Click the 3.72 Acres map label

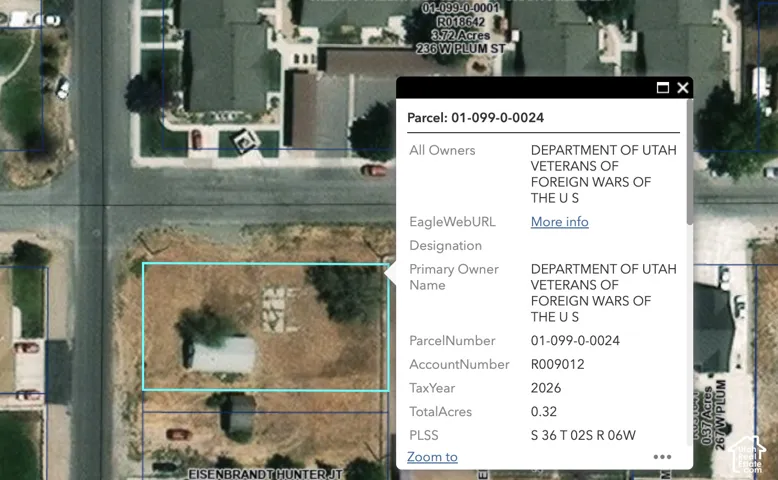pos(460,35)
